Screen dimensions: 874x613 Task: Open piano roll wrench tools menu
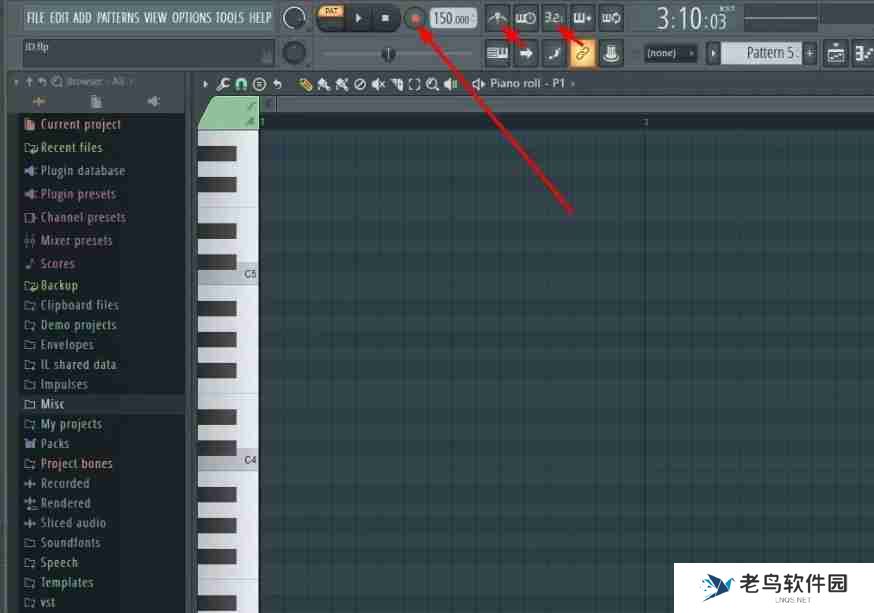pyautogui.click(x=223, y=84)
